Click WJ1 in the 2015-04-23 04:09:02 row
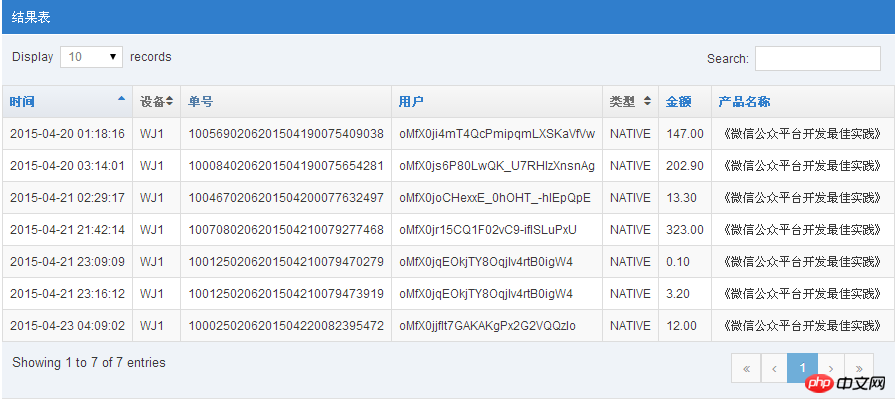The height and width of the screenshot is (403, 896). [x=152, y=326]
